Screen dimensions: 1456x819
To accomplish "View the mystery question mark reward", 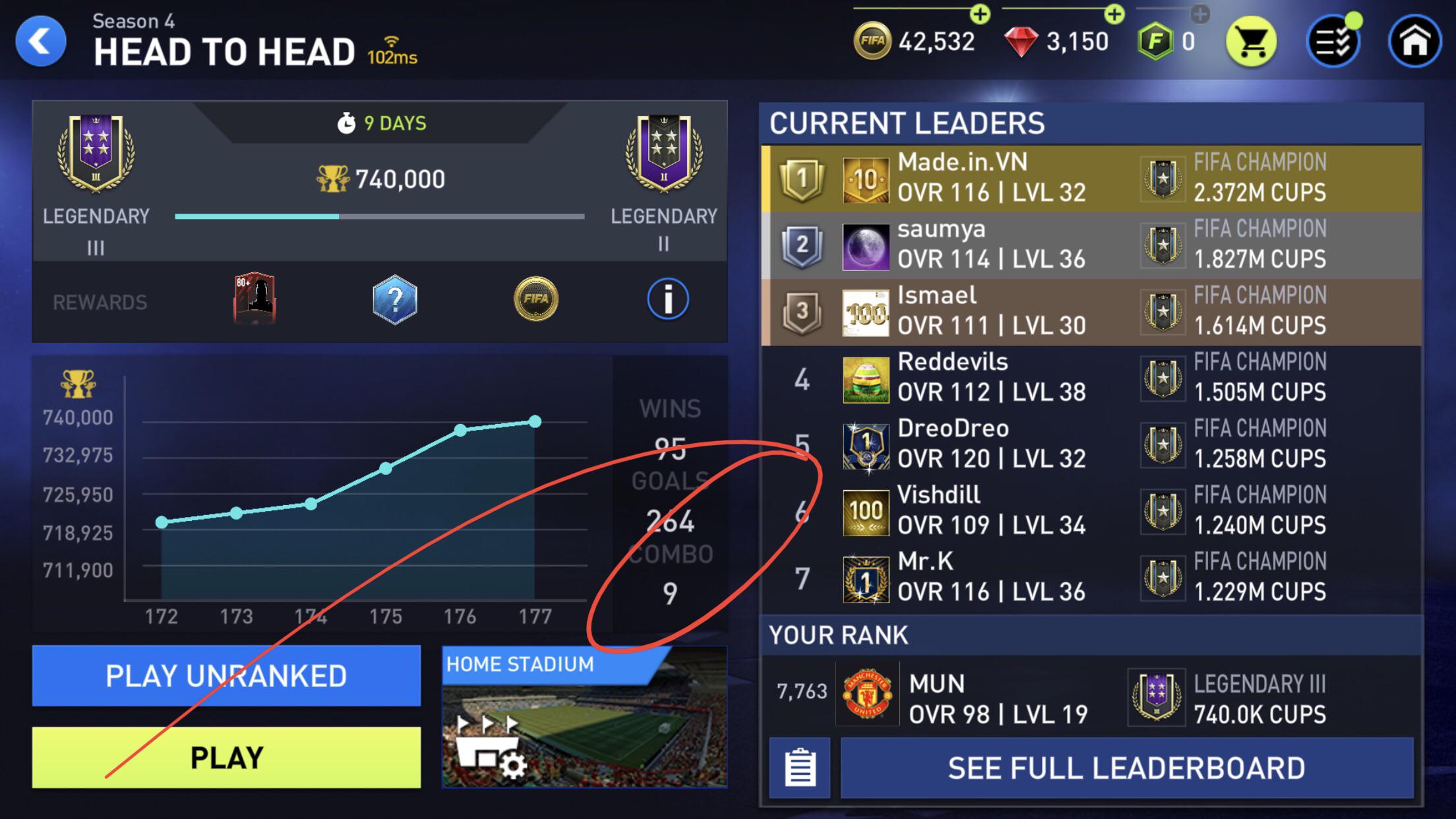I will coord(394,299).
